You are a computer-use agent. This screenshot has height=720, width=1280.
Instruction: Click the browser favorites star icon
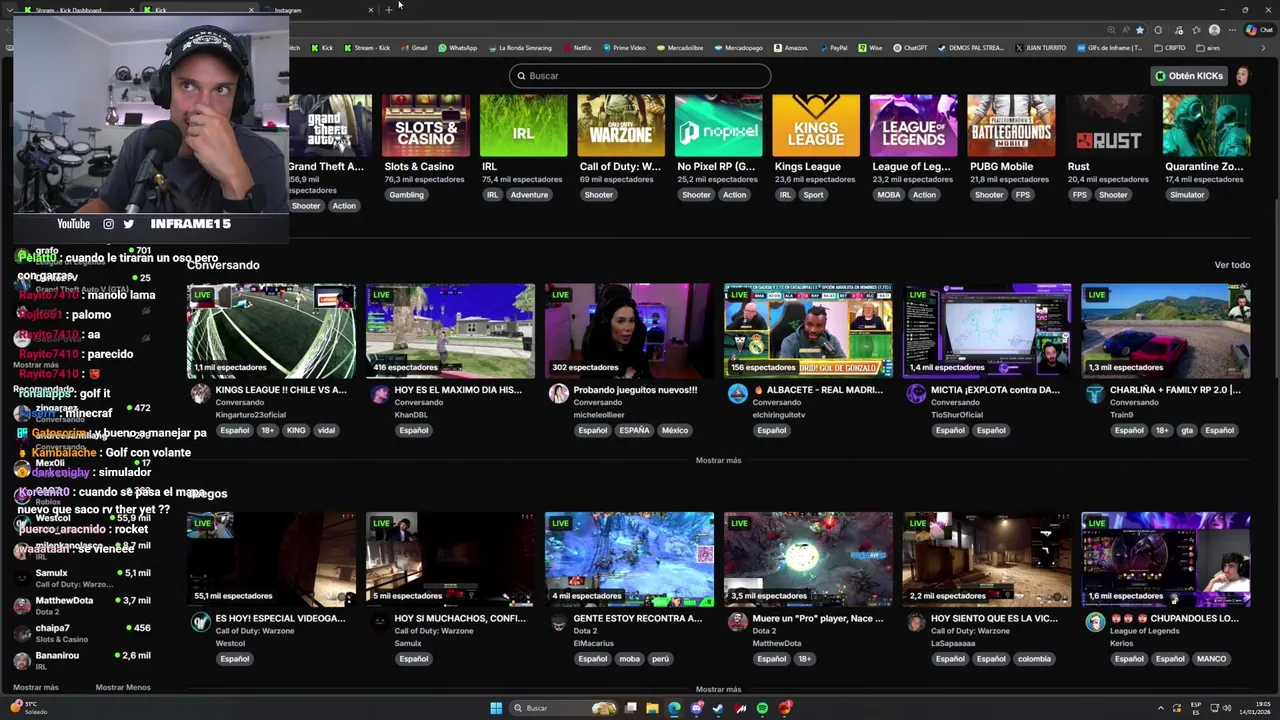(x=1139, y=30)
